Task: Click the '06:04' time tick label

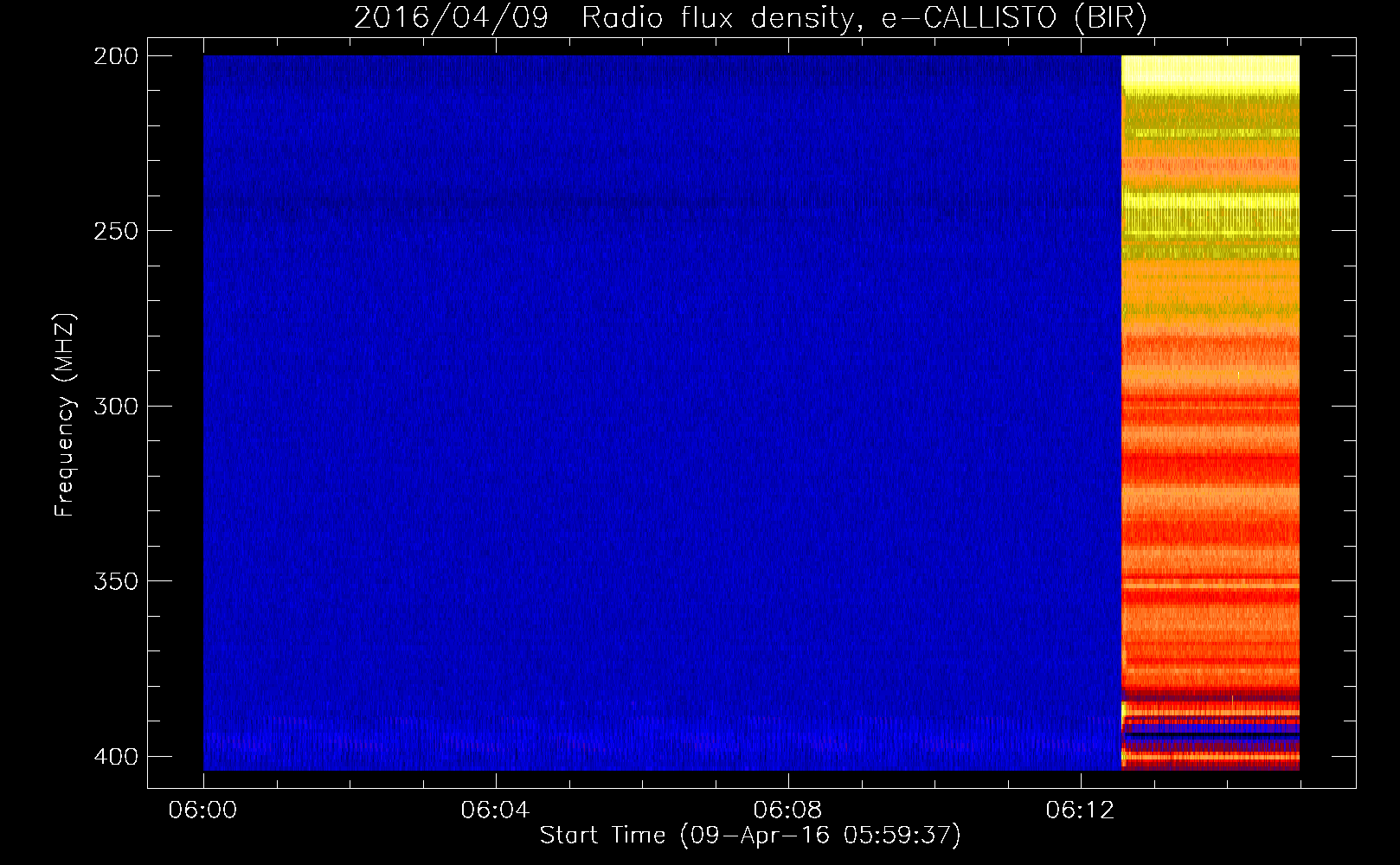Action: 495,811
